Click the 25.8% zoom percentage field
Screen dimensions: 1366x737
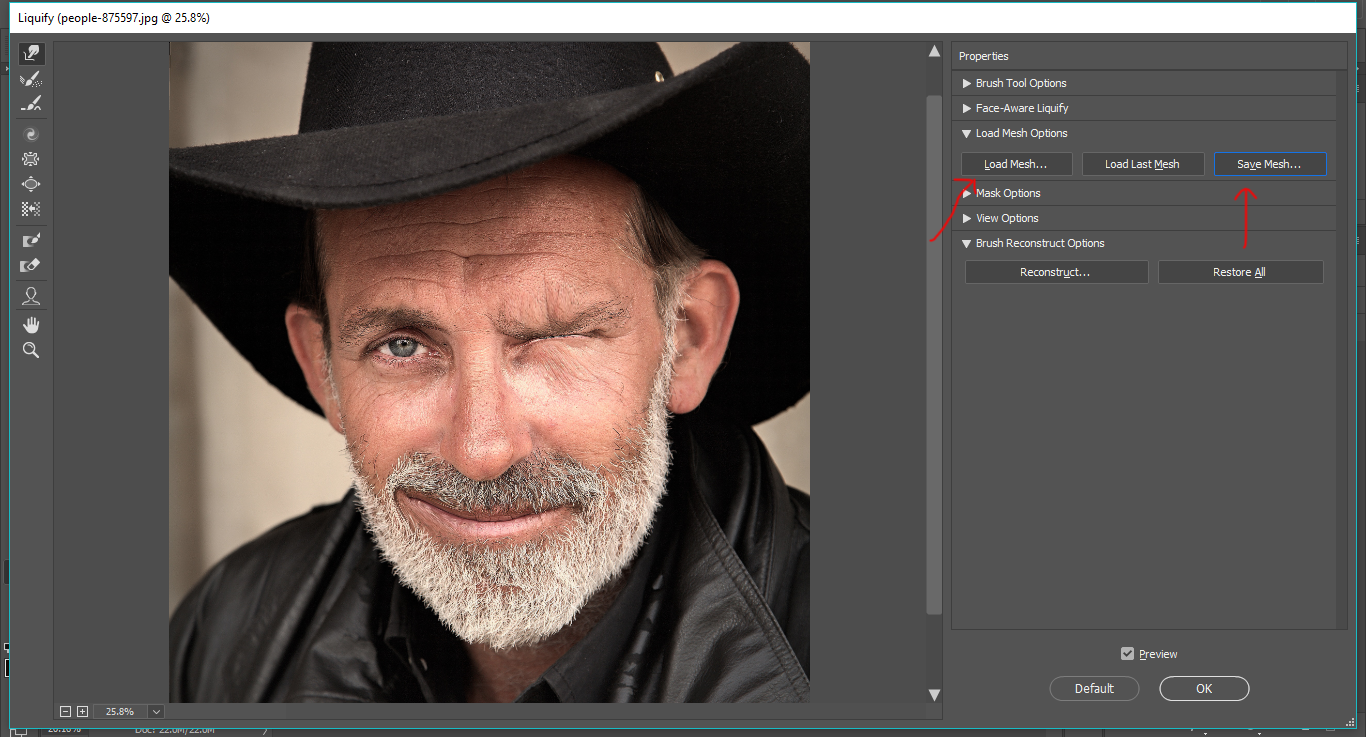click(x=120, y=711)
